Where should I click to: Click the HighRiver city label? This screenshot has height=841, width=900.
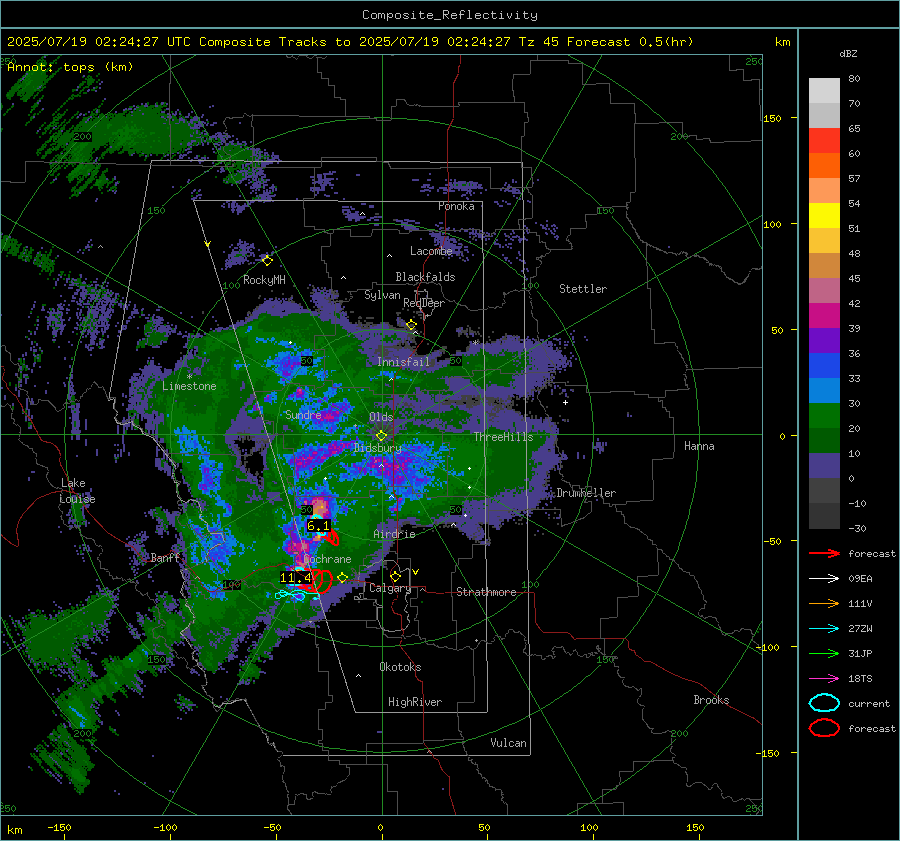pos(414,702)
